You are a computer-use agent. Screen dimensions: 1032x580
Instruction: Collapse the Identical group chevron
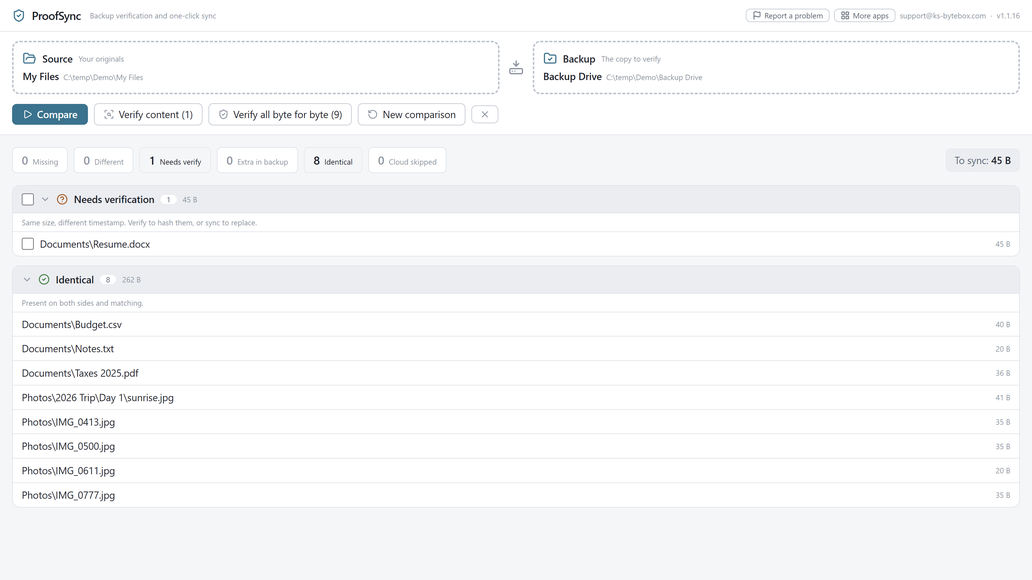click(27, 280)
